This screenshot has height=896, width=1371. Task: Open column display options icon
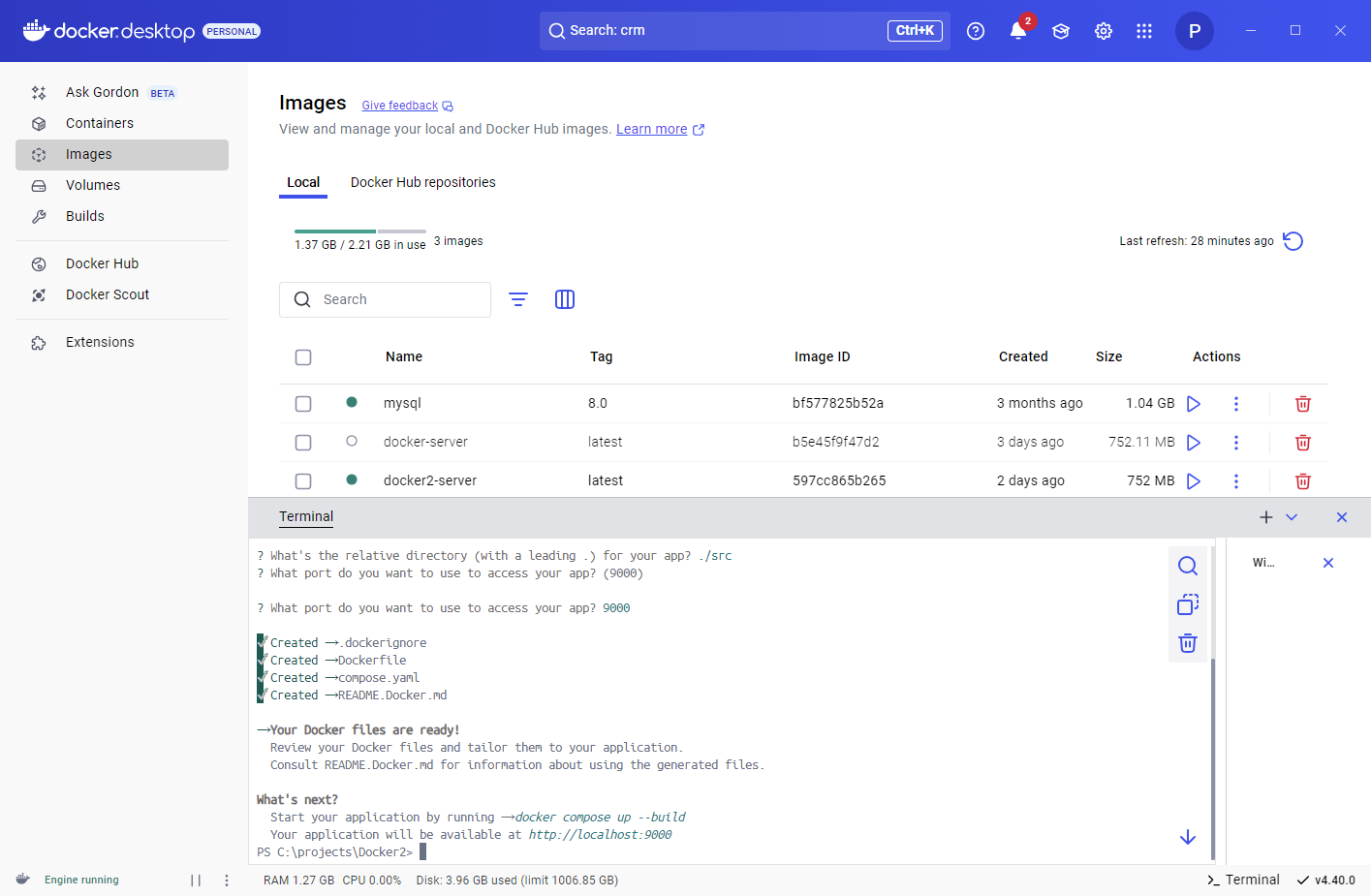point(565,299)
